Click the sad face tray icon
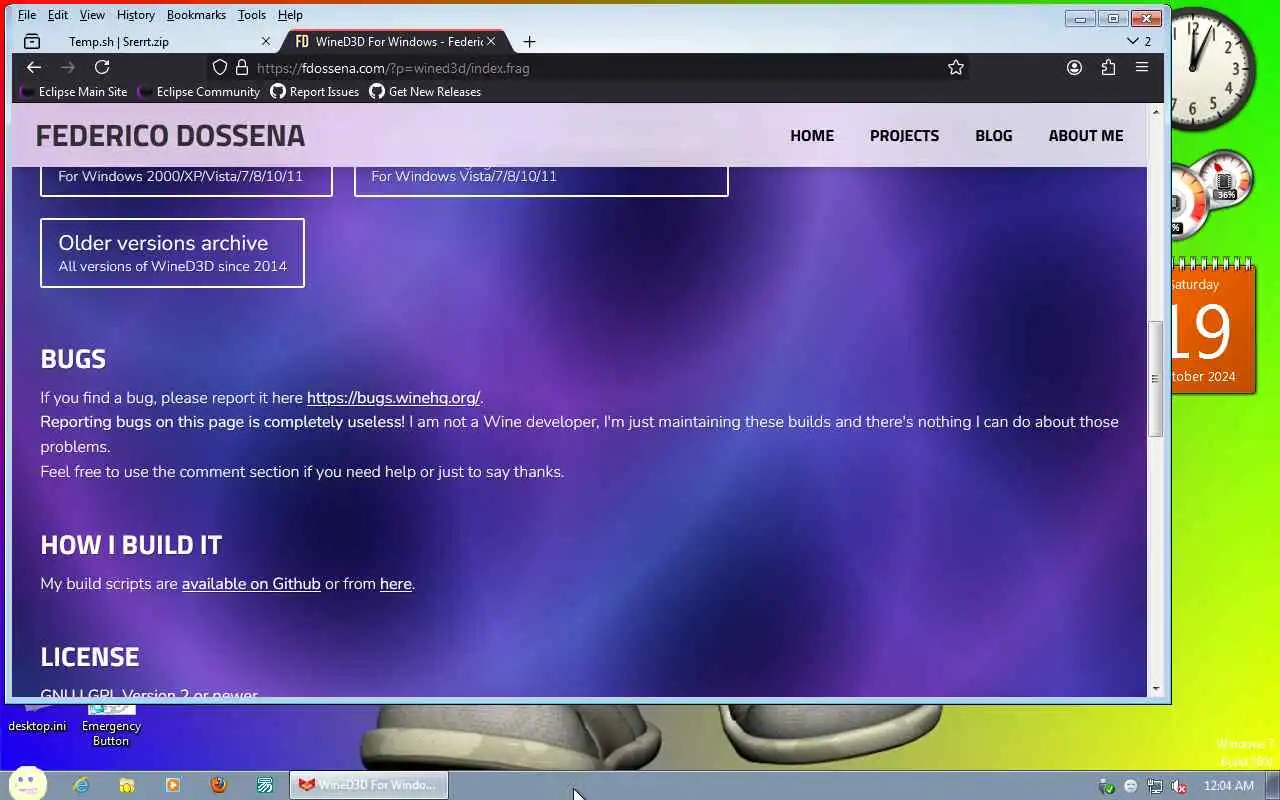The width and height of the screenshot is (1280, 800). tap(1131, 786)
